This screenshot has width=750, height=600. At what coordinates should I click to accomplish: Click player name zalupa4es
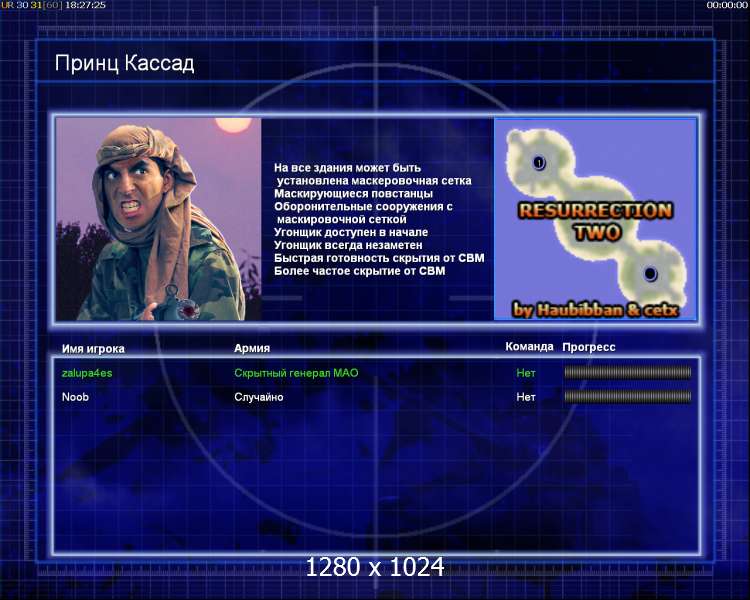pyautogui.click(x=87, y=373)
